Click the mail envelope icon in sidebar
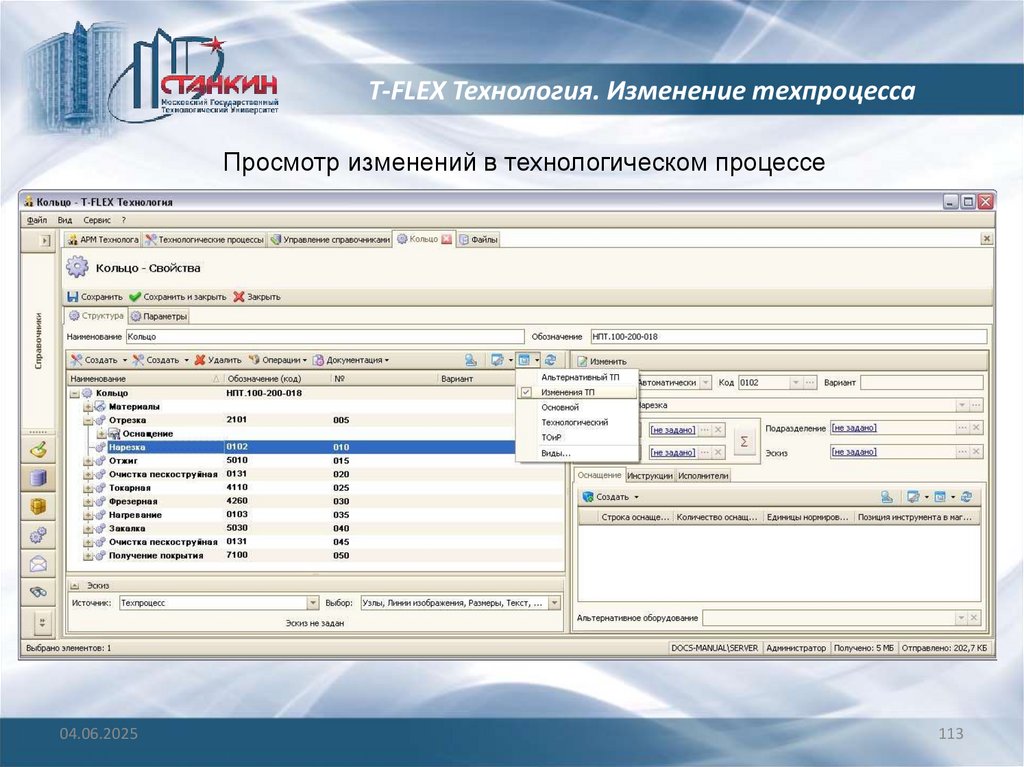This screenshot has height=767, width=1024. [39, 563]
